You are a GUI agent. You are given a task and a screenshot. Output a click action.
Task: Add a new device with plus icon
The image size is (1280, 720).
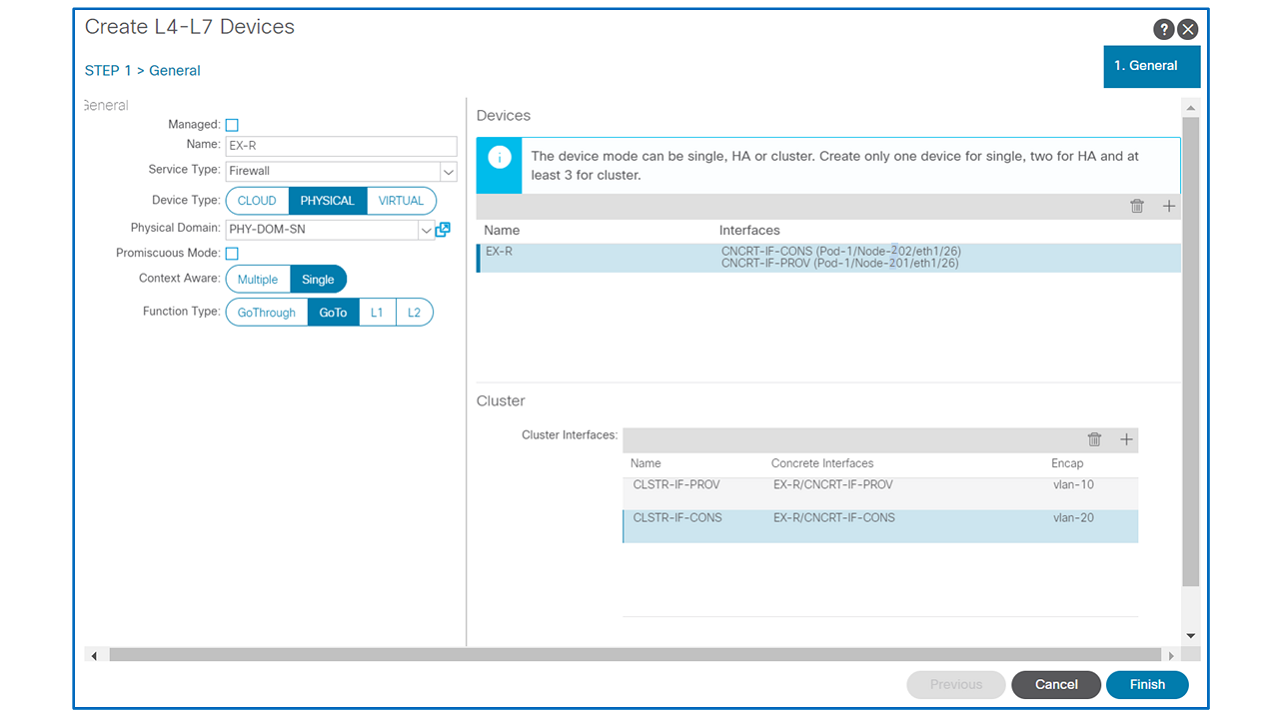(x=1169, y=206)
